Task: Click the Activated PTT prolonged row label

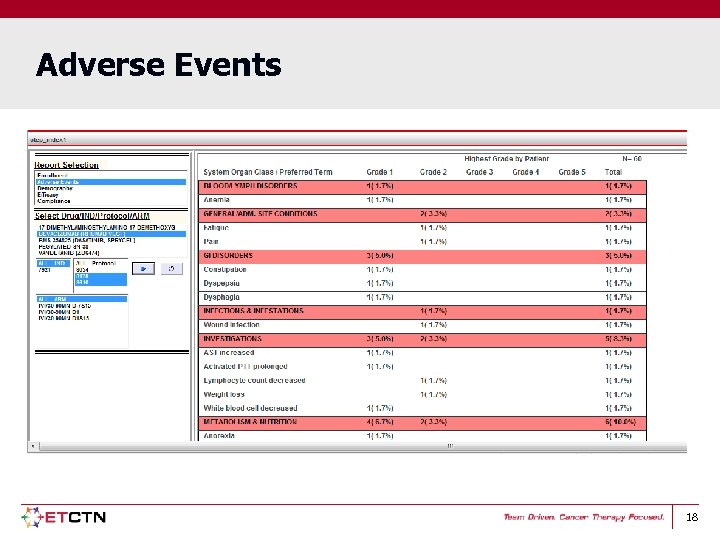Action: tap(245, 366)
